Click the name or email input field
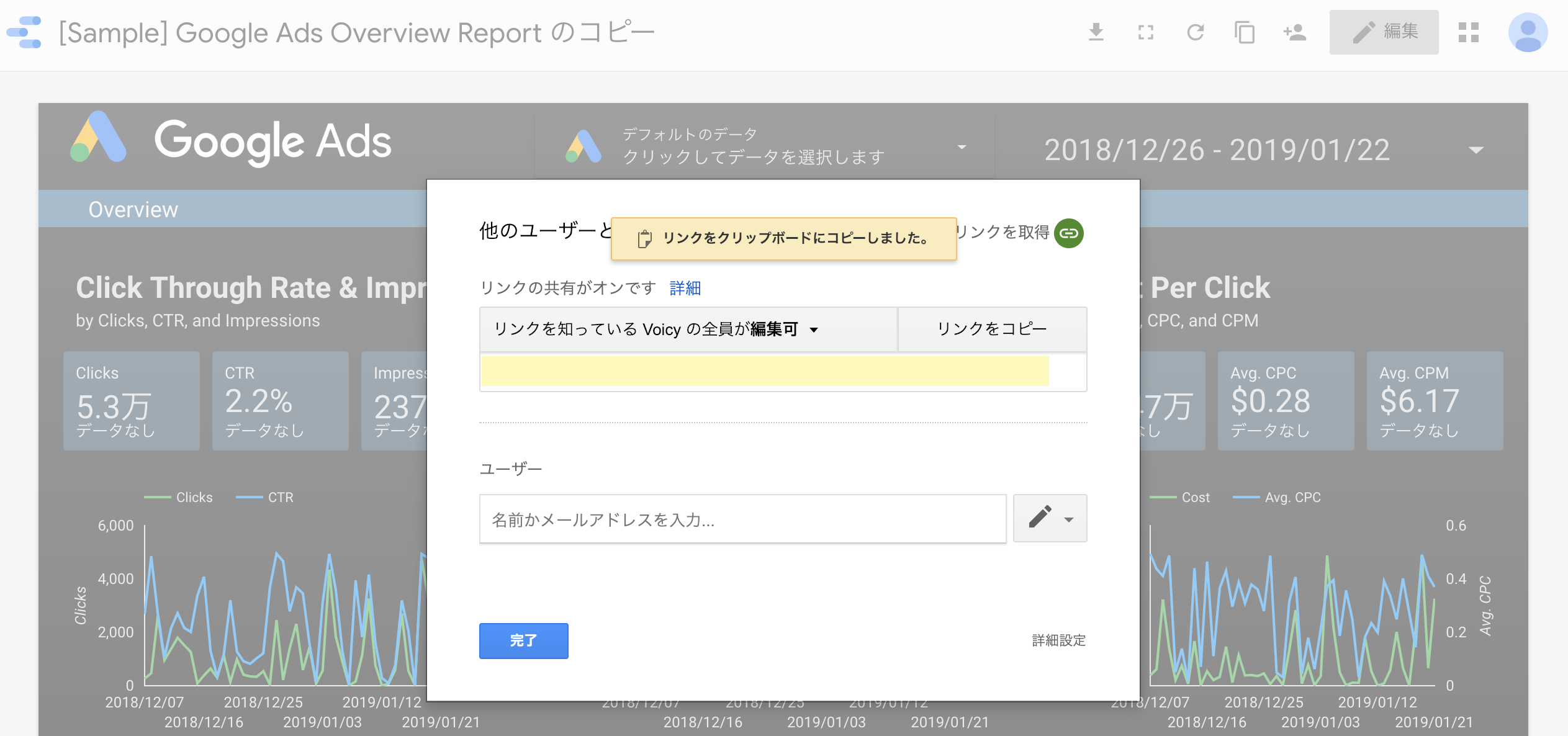The width and height of the screenshot is (1568, 736). click(x=742, y=519)
